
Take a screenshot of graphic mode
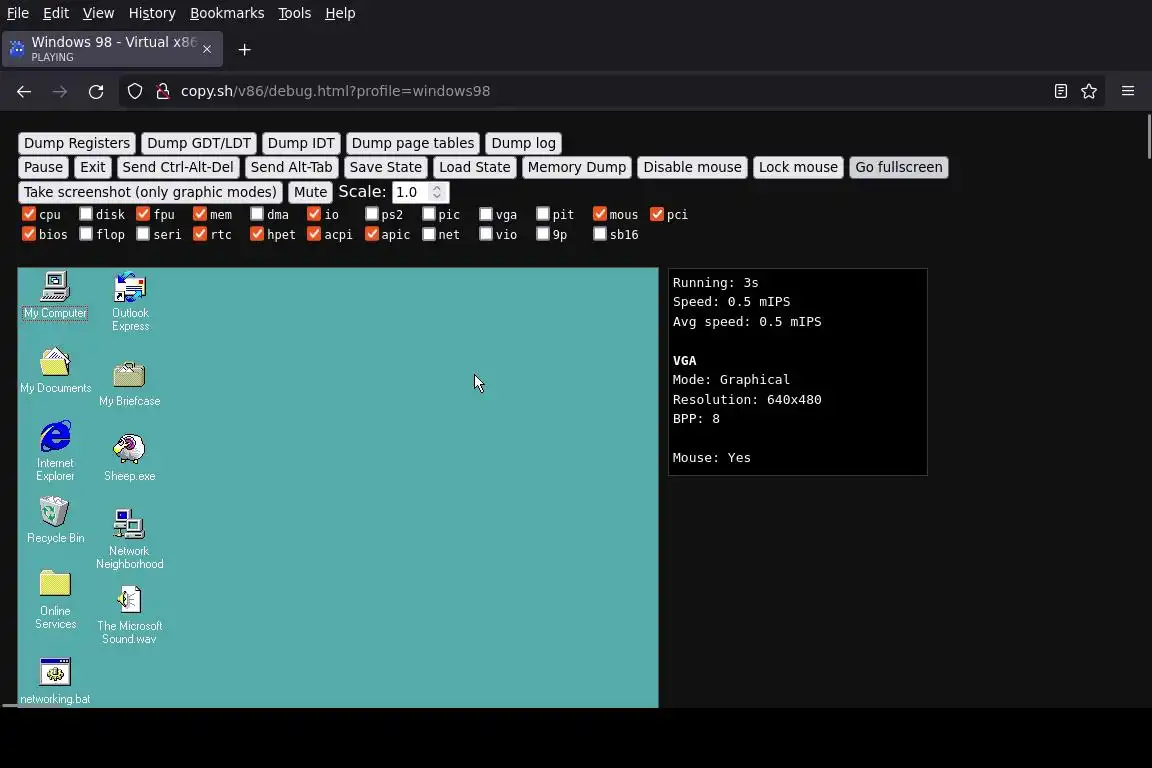point(150,192)
